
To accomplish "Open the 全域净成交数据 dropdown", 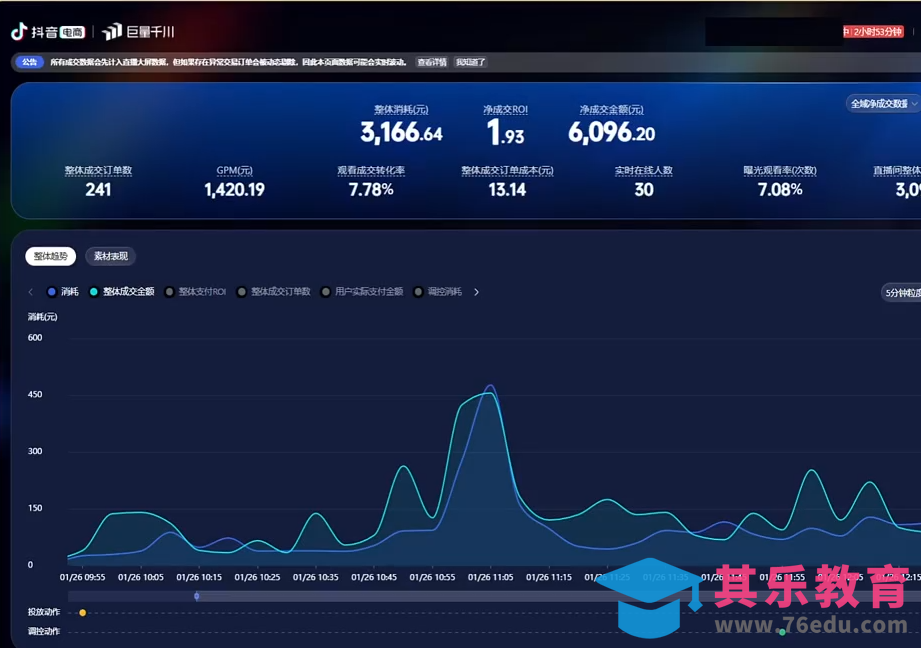I will coord(883,103).
